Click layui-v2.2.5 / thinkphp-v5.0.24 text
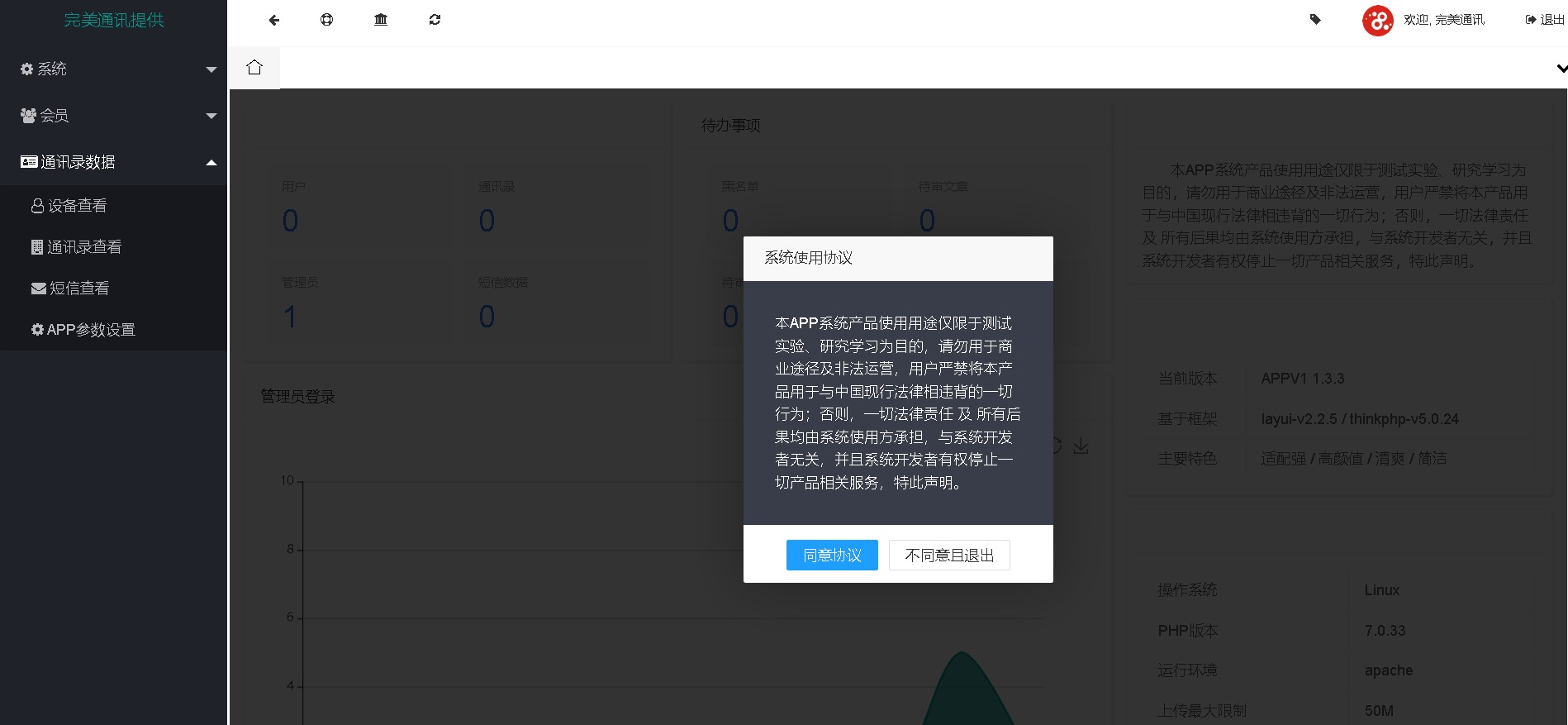Screen dimensions: 1568x725 [x=1360, y=419]
